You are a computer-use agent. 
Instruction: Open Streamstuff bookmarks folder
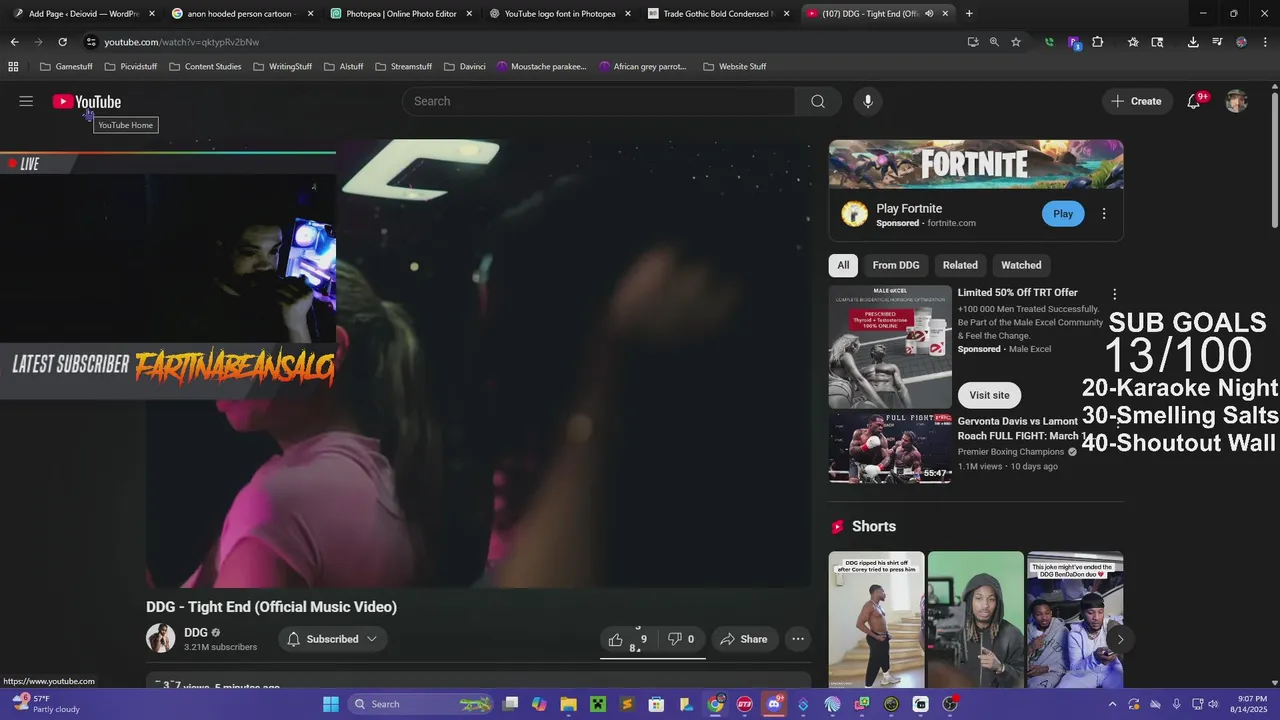pyautogui.click(x=404, y=67)
